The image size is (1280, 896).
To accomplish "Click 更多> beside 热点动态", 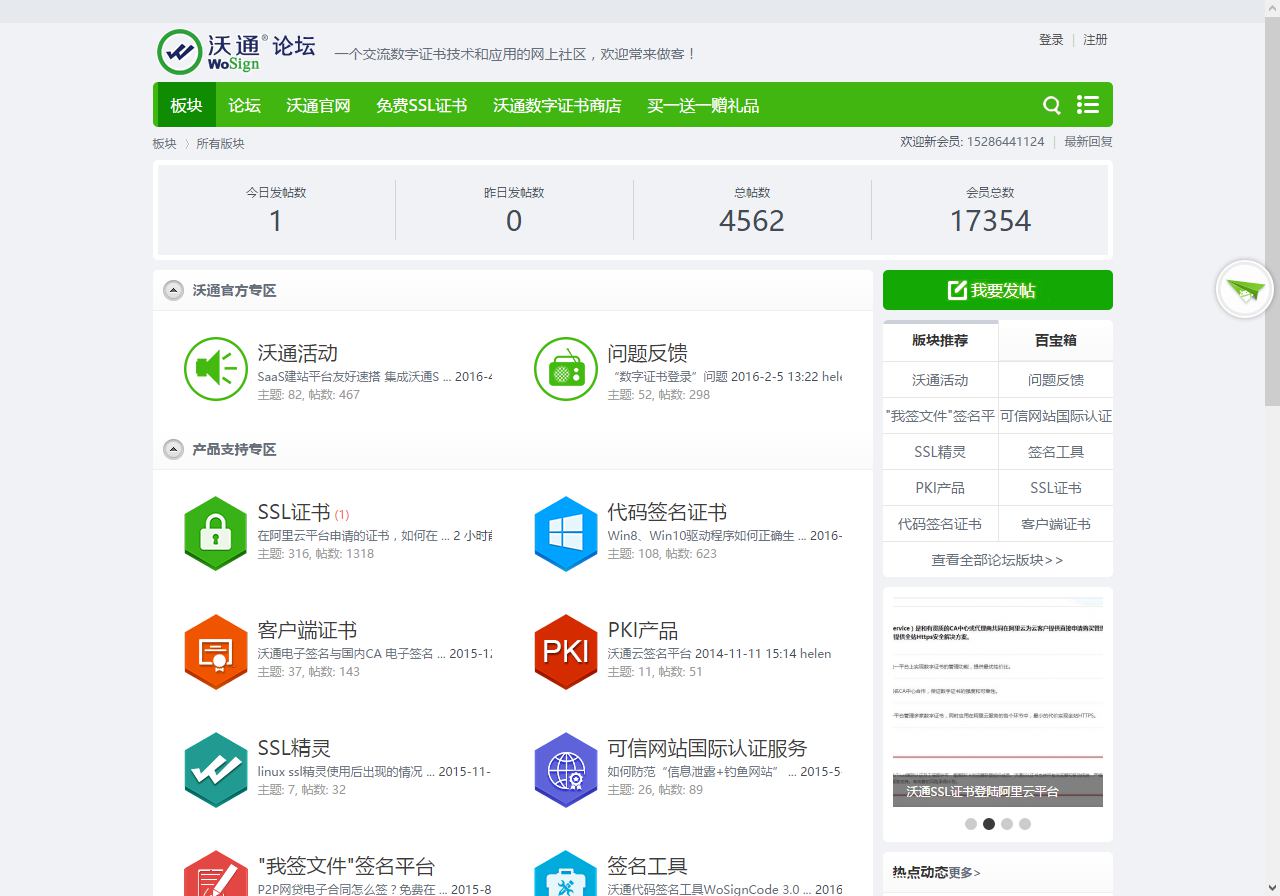I will [965, 873].
